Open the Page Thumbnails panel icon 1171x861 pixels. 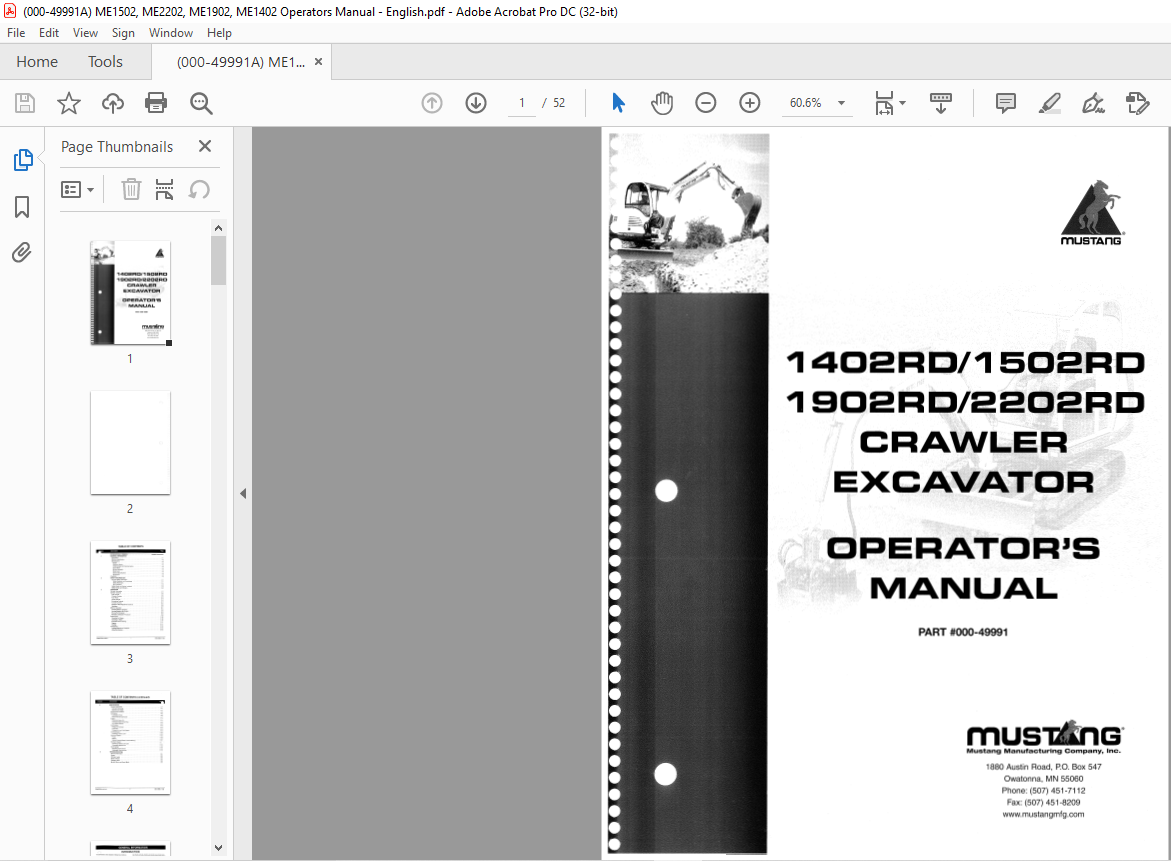pyautogui.click(x=22, y=160)
